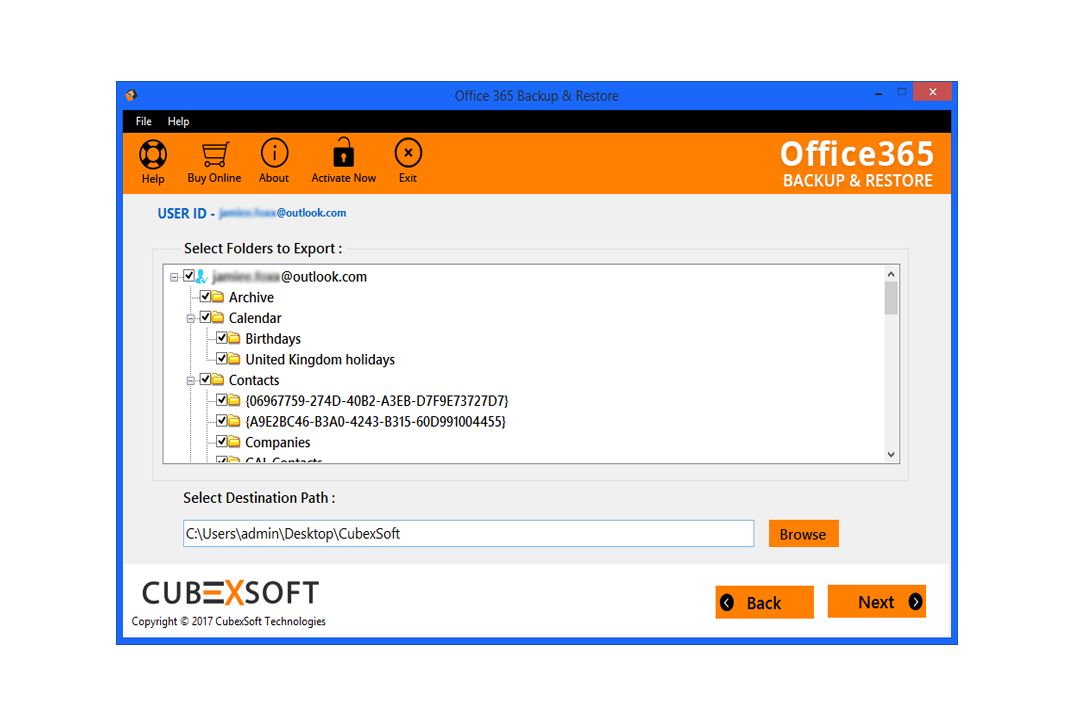This screenshot has width=1074, height=710.
Task: Go to the next step with Next
Action: point(877,602)
